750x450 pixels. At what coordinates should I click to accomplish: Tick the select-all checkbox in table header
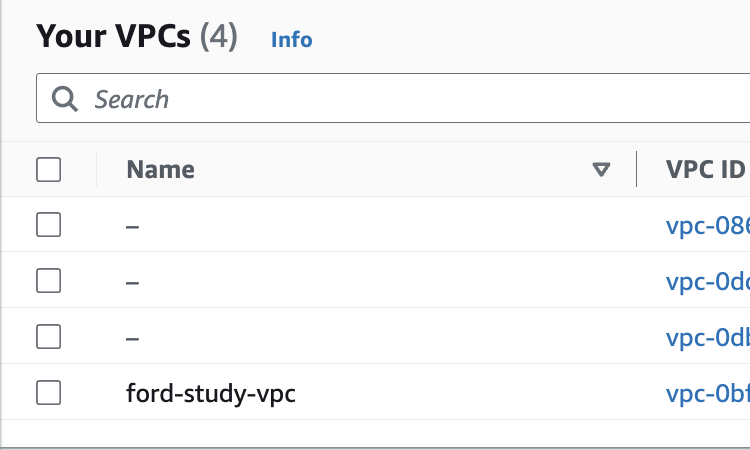[48, 169]
